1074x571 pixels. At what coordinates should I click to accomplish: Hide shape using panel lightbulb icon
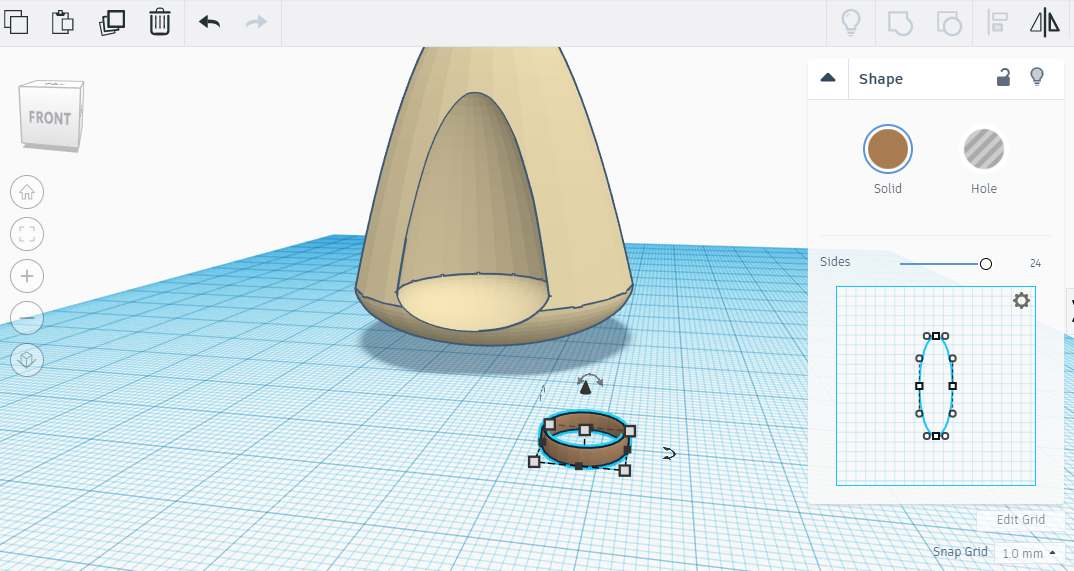point(1037,77)
